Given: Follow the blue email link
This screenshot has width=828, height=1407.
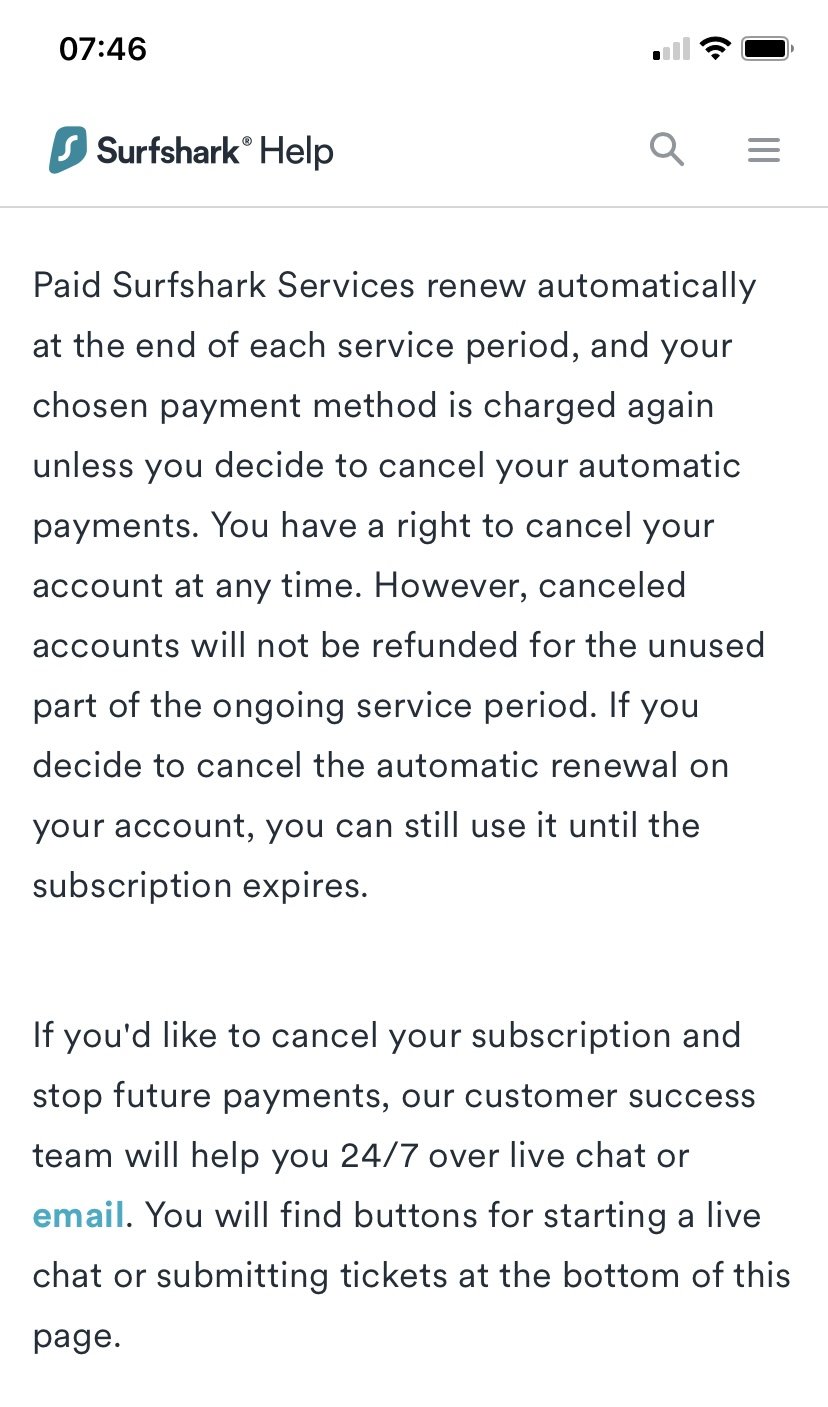Looking at the screenshot, I should click(79, 1216).
